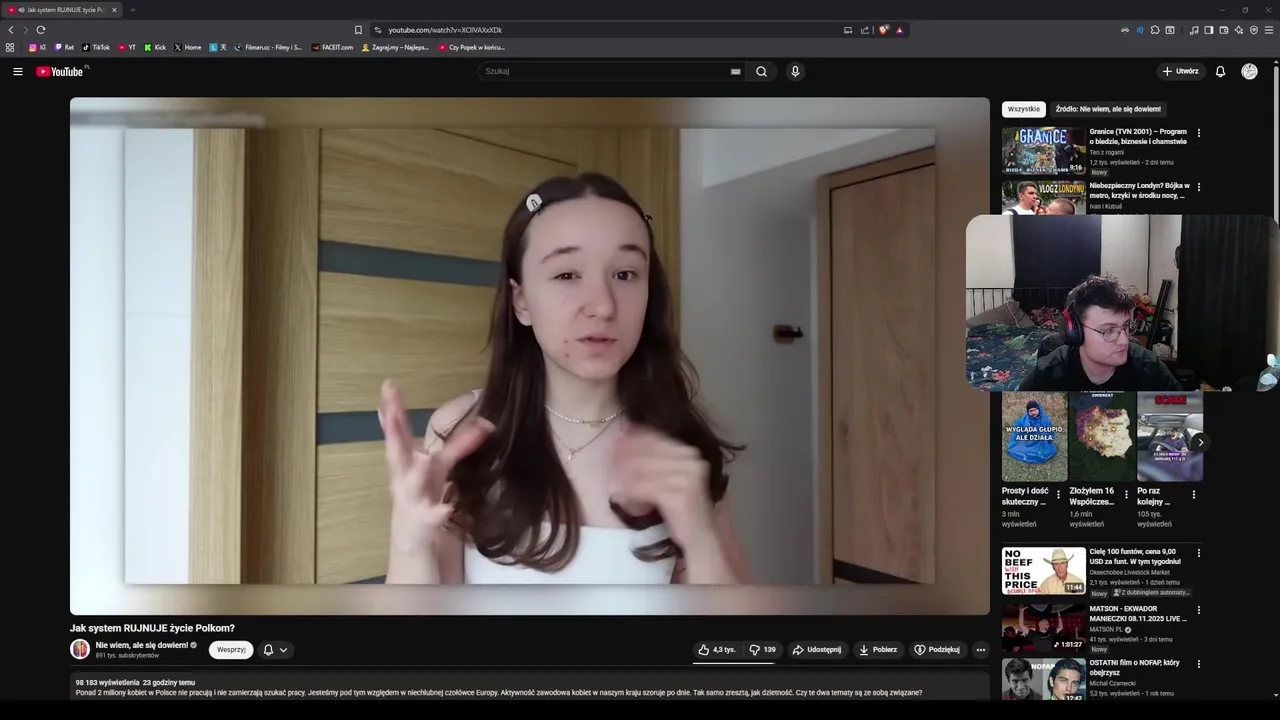This screenshot has height=720, width=1280.
Task: Open a new browser tab
Action: coord(132,10)
